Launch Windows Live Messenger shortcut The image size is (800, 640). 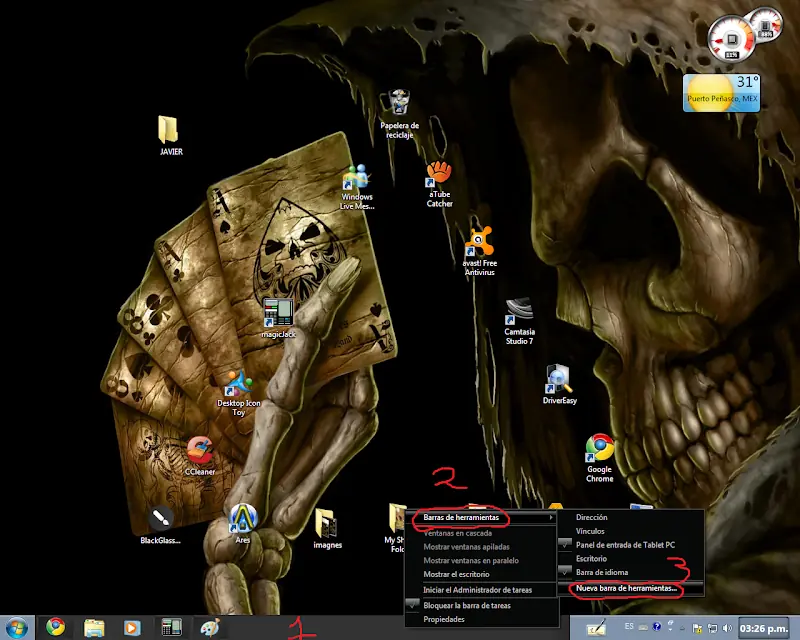[x=357, y=187]
